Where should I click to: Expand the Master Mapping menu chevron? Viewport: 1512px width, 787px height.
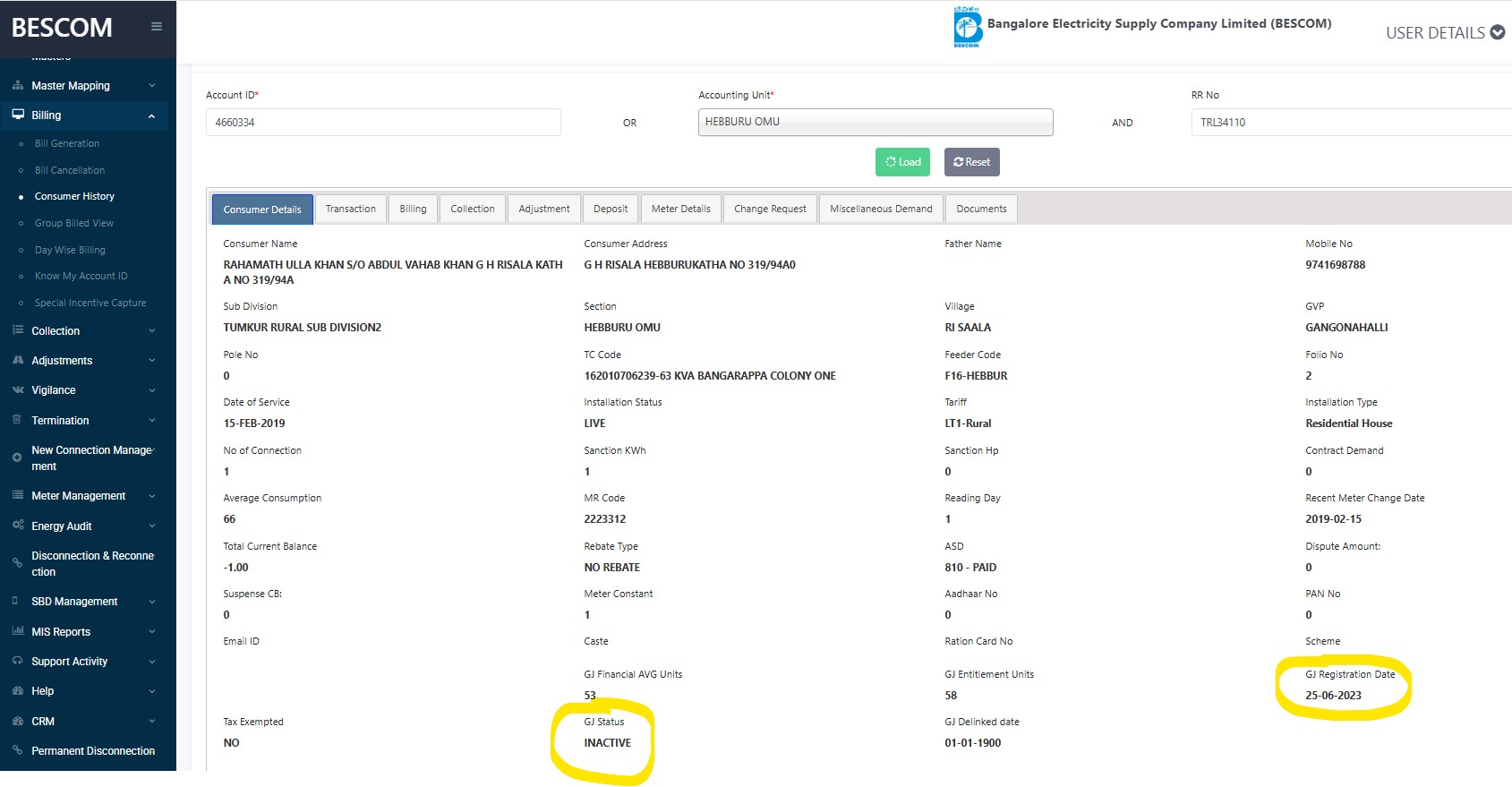(151, 86)
